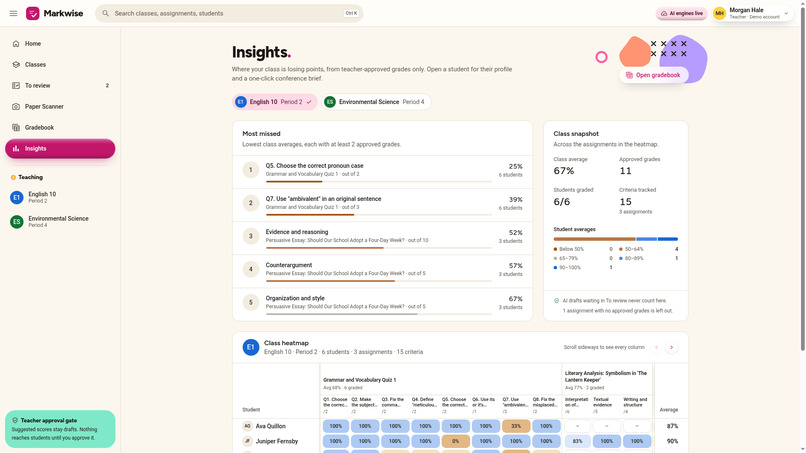This screenshot has width=806, height=453.
Task: Focus the search classes, assignments, students field
Action: coord(229,13)
